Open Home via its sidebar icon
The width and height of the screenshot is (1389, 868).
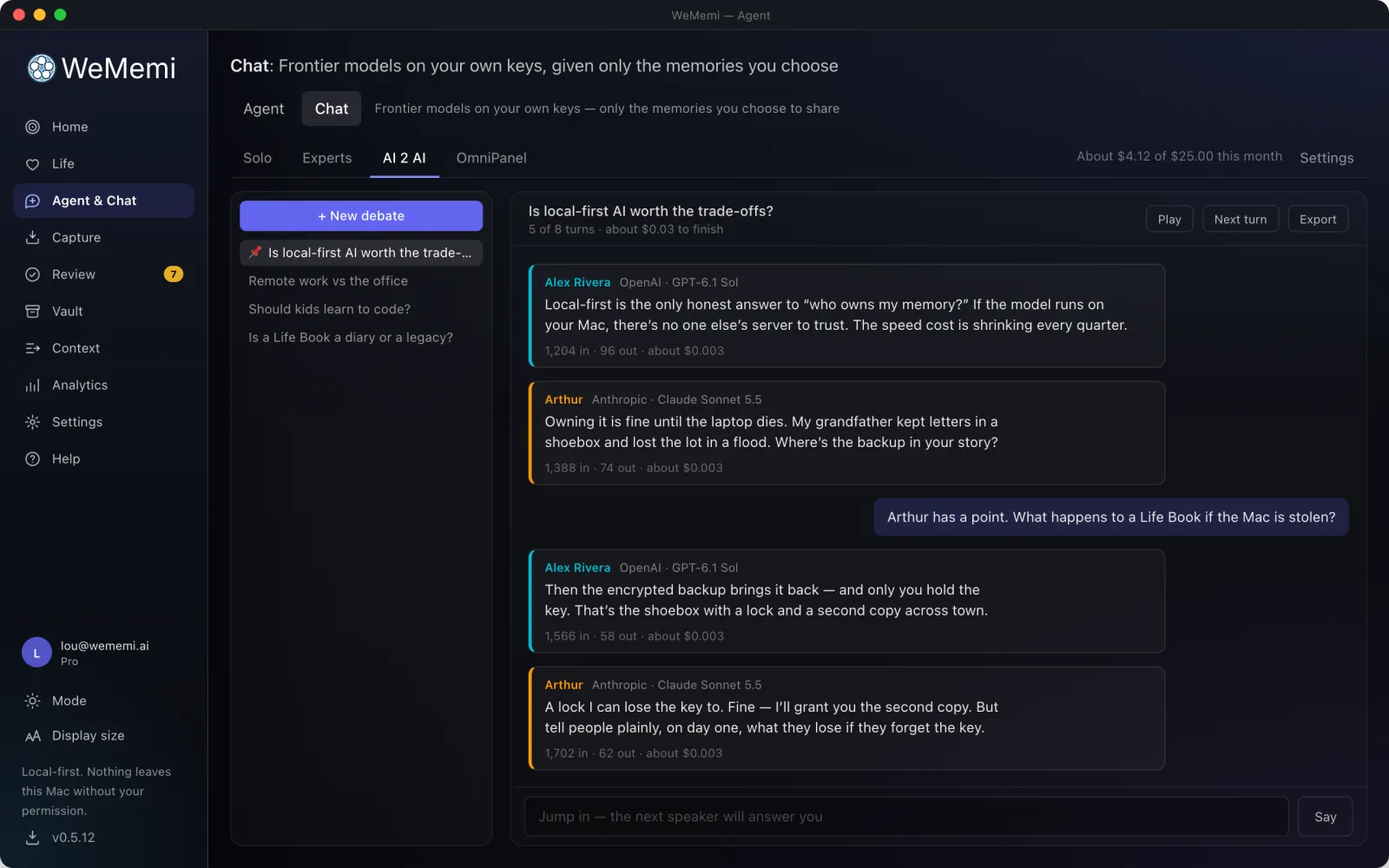(x=32, y=127)
